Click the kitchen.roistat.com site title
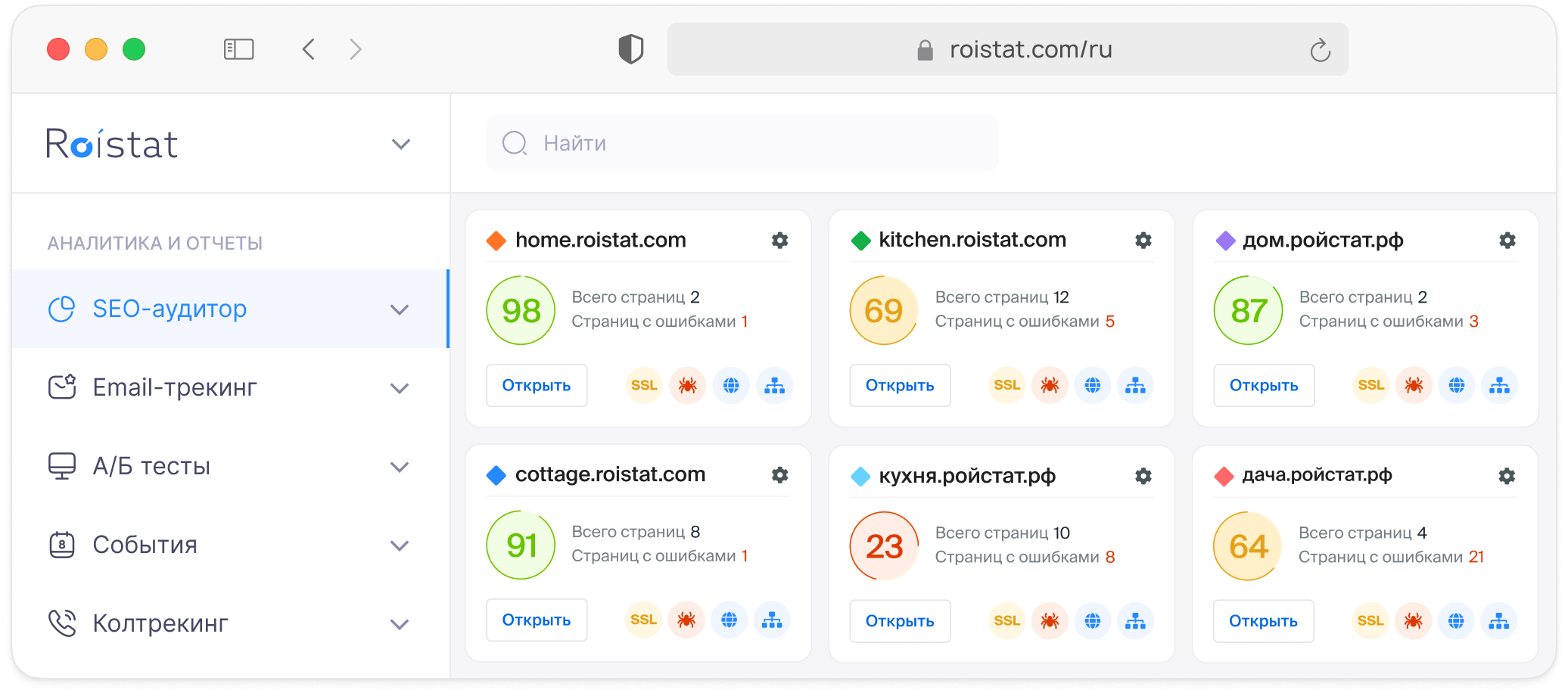Viewport: 1568px width, 696px height. tap(972, 241)
